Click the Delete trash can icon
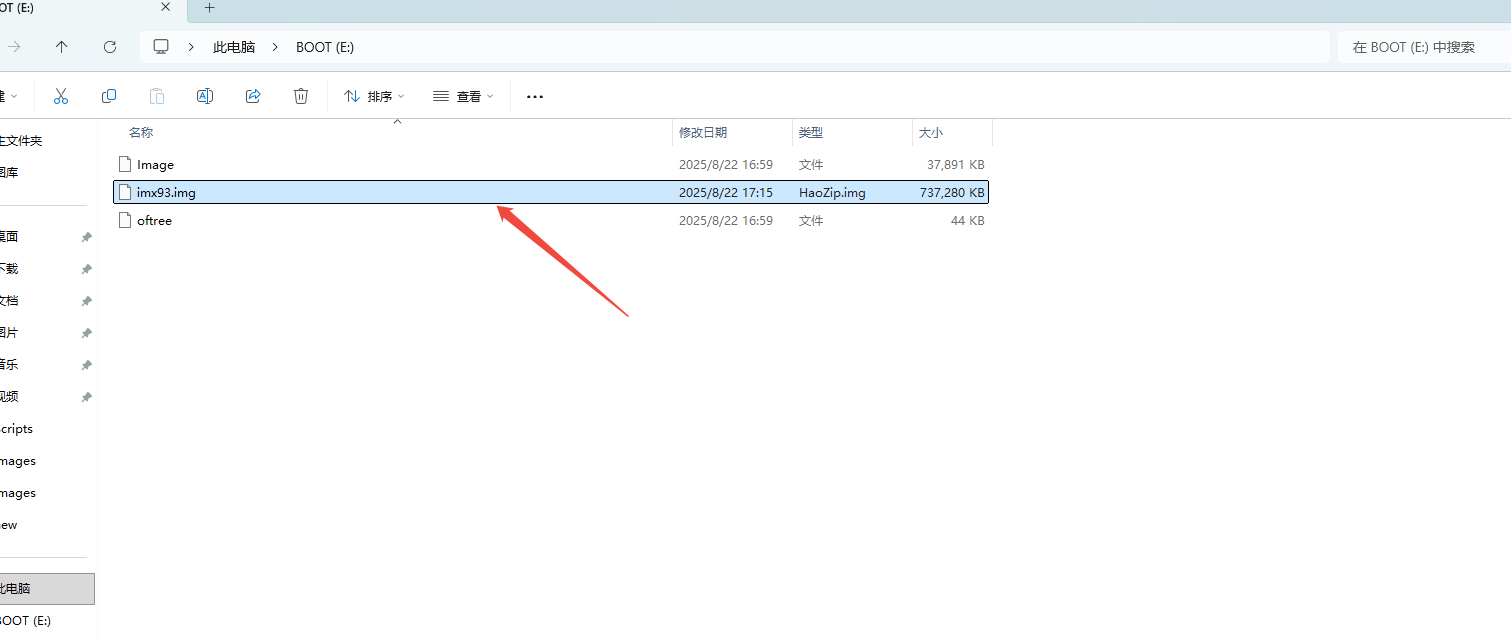Screen dimensions: 1511x638 301,96
